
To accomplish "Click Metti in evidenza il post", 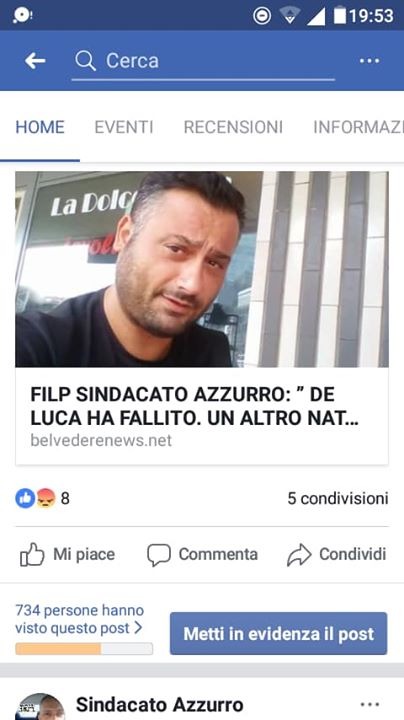I will click(279, 634).
